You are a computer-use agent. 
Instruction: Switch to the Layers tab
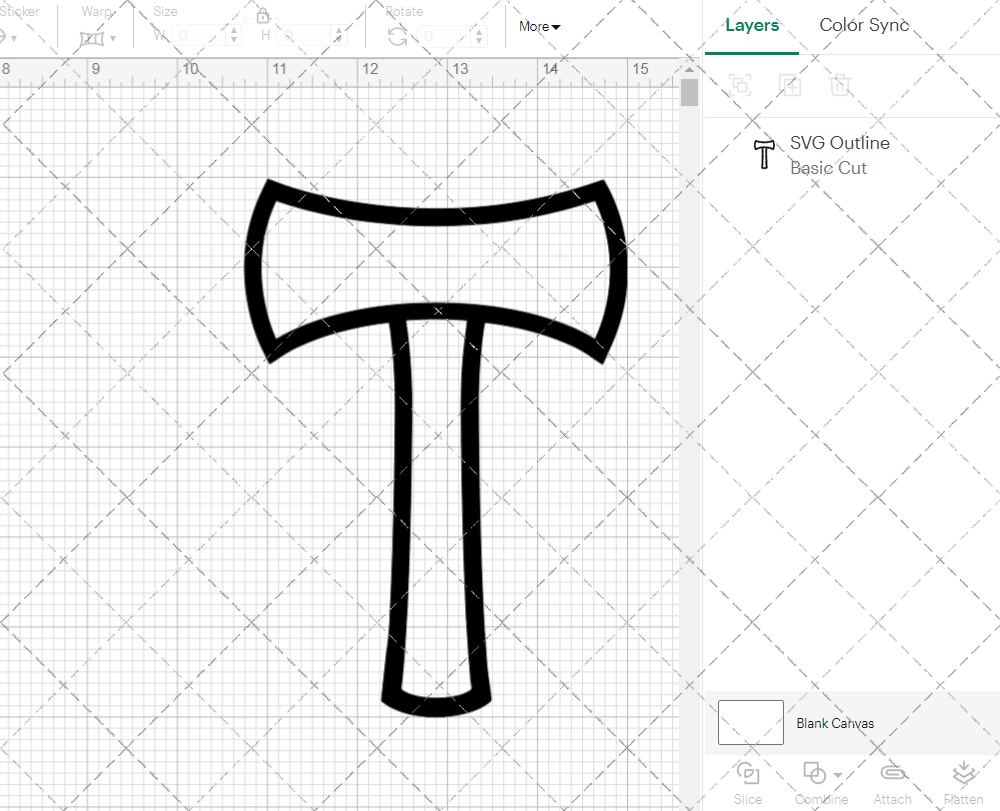(x=752, y=25)
